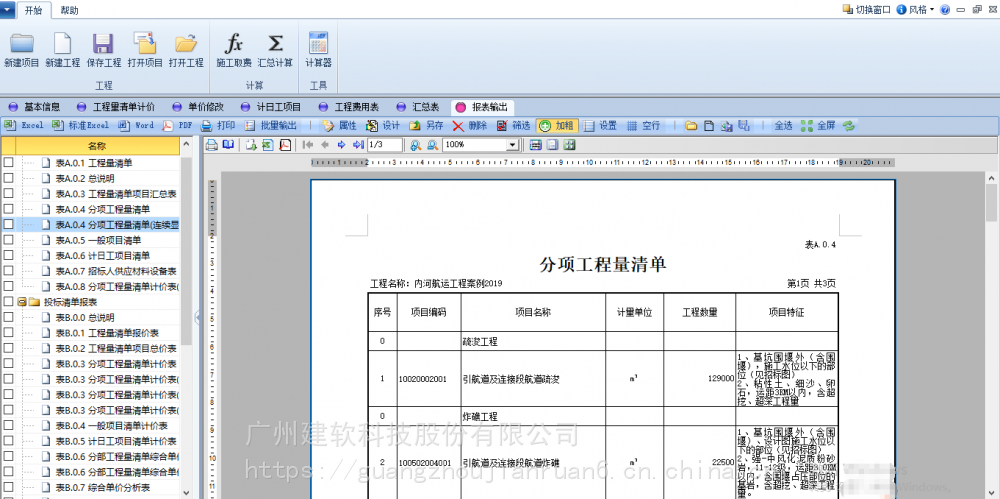Switch to the 帮助 ribbon tab
This screenshot has height=499, width=1000.
(69, 10)
